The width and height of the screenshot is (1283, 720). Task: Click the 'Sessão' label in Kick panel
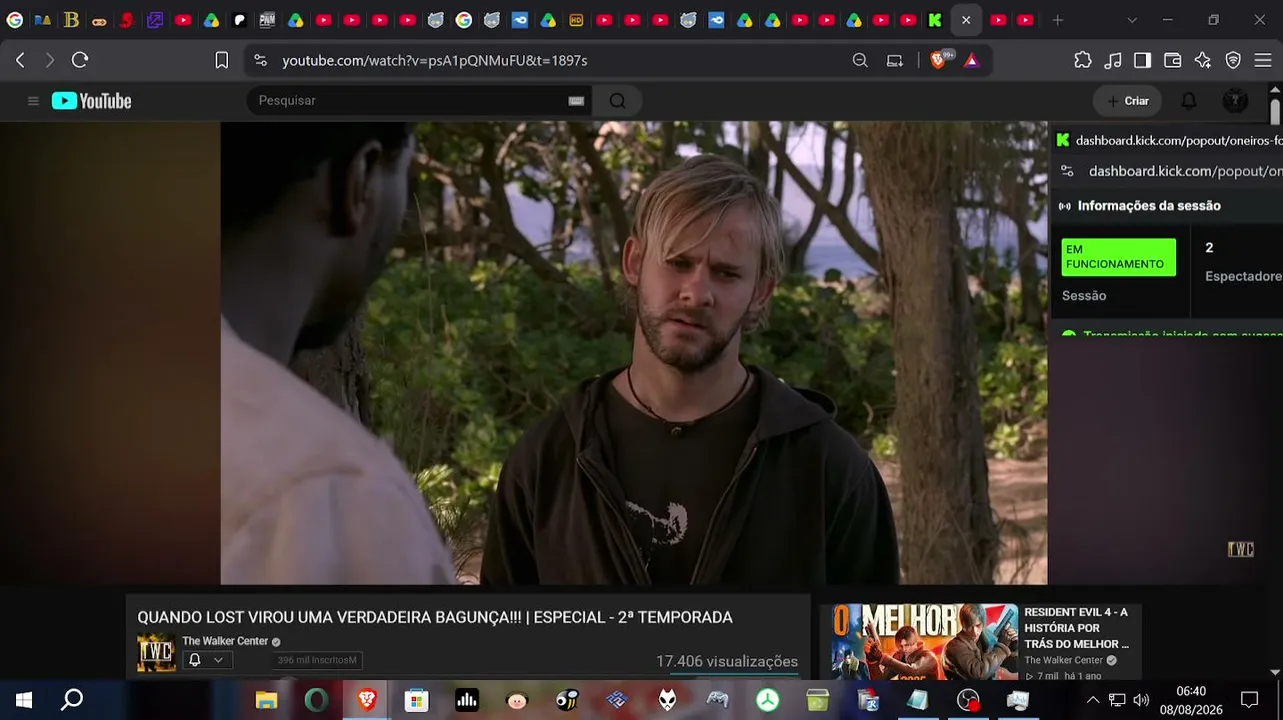(x=1084, y=296)
